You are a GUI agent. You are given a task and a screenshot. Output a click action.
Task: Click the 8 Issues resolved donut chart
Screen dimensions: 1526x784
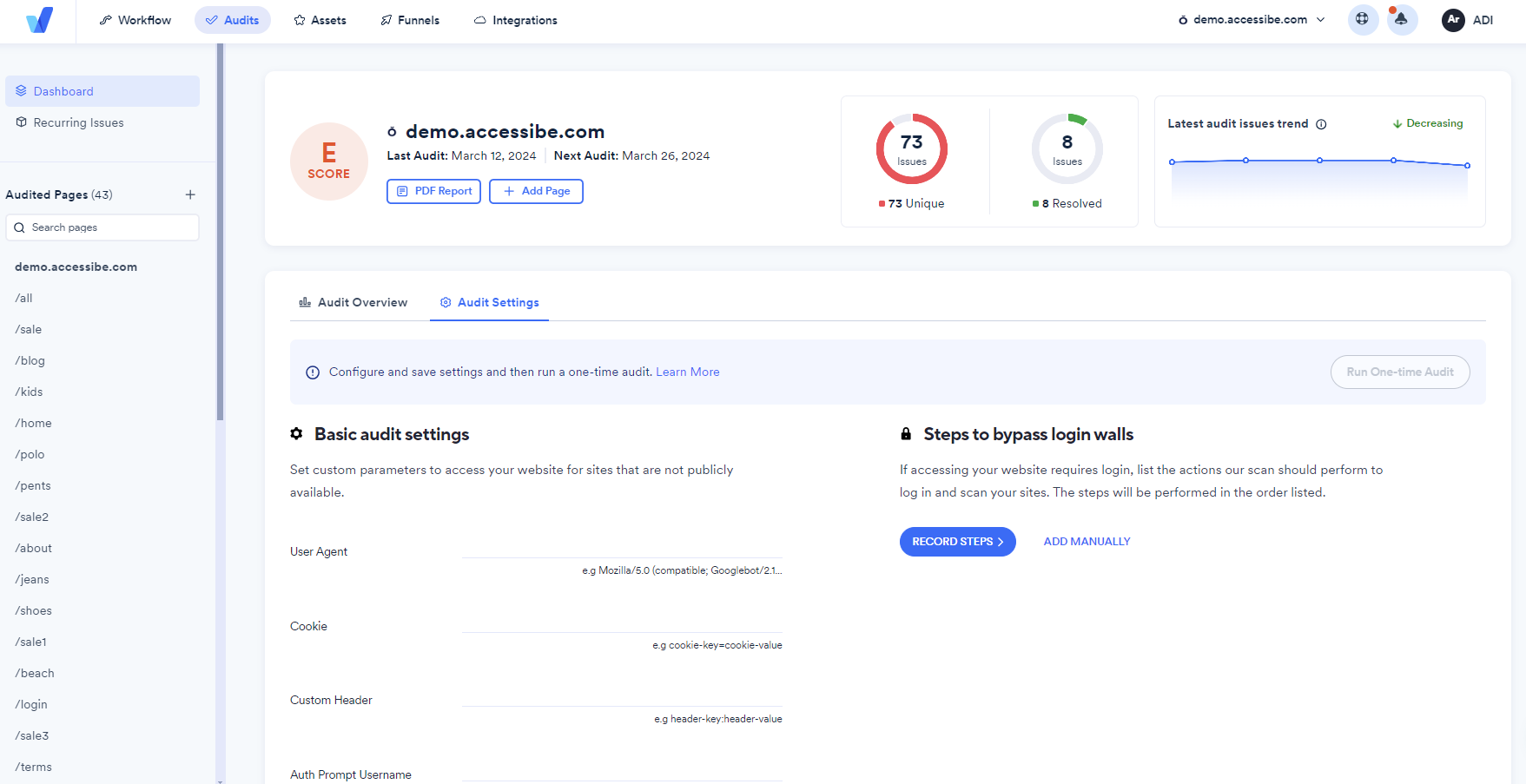(x=1067, y=148)
